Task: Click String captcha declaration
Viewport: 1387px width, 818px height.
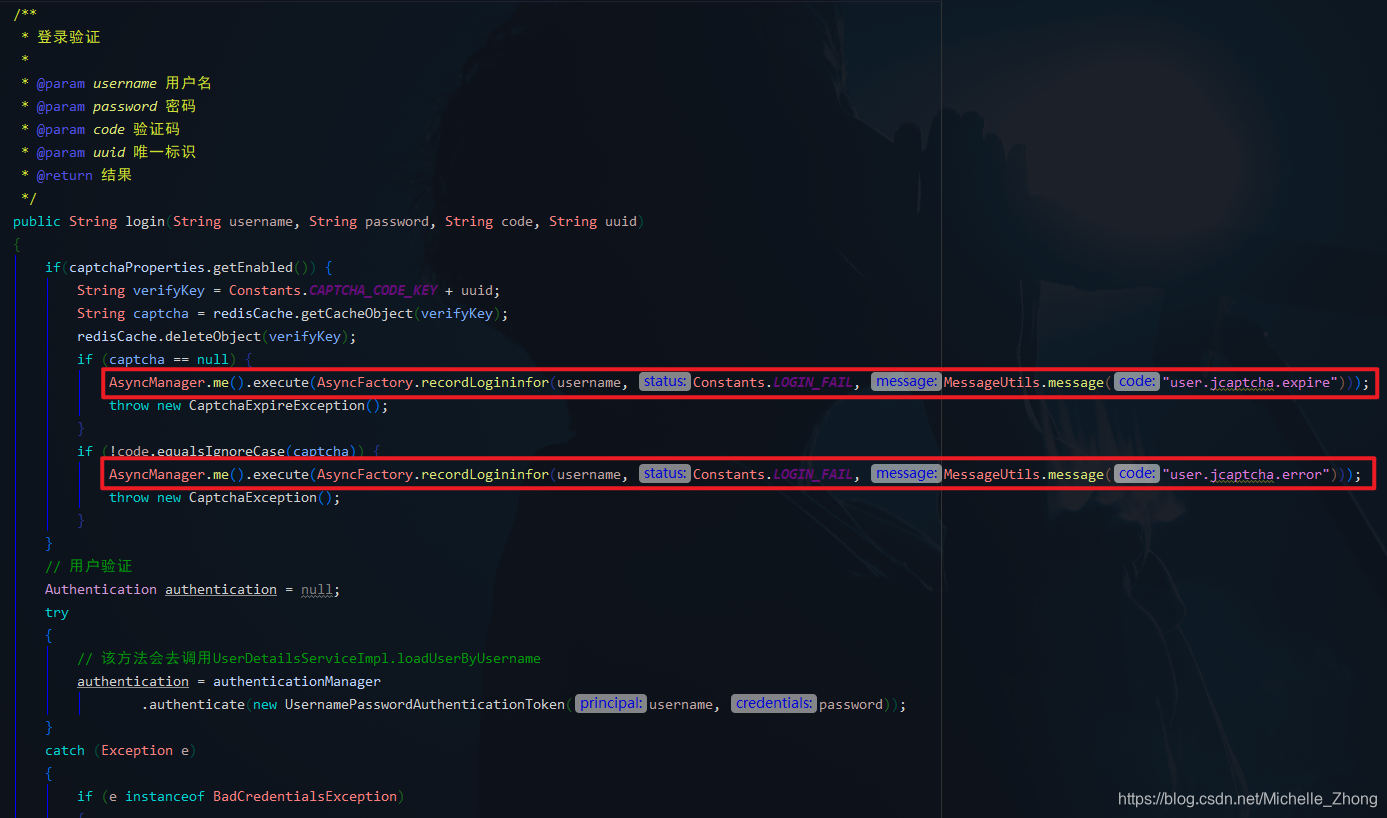Action: click(133, 313)
